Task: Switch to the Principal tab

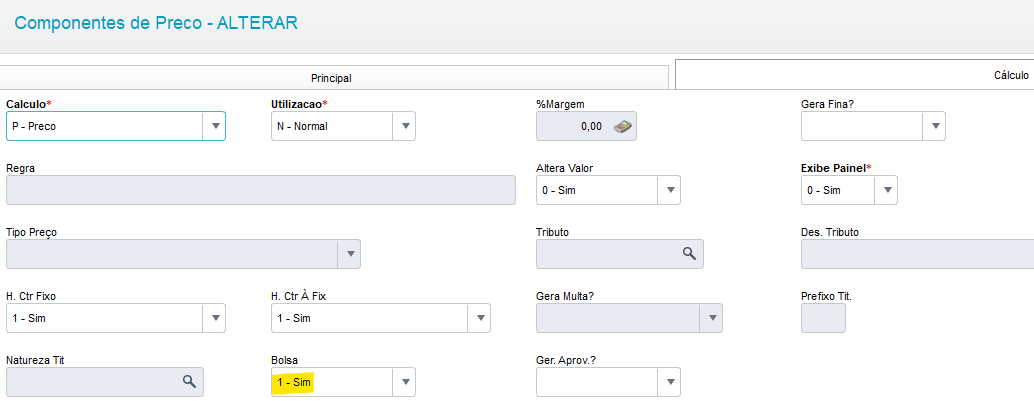Action: [331, 78]
